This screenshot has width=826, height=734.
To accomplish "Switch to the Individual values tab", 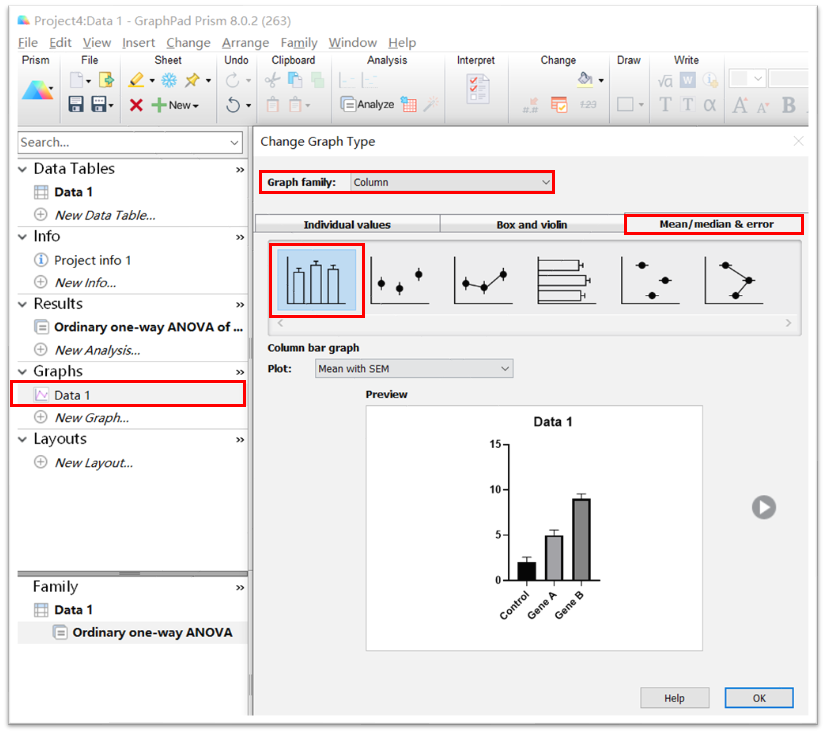I will coord(347,224).
